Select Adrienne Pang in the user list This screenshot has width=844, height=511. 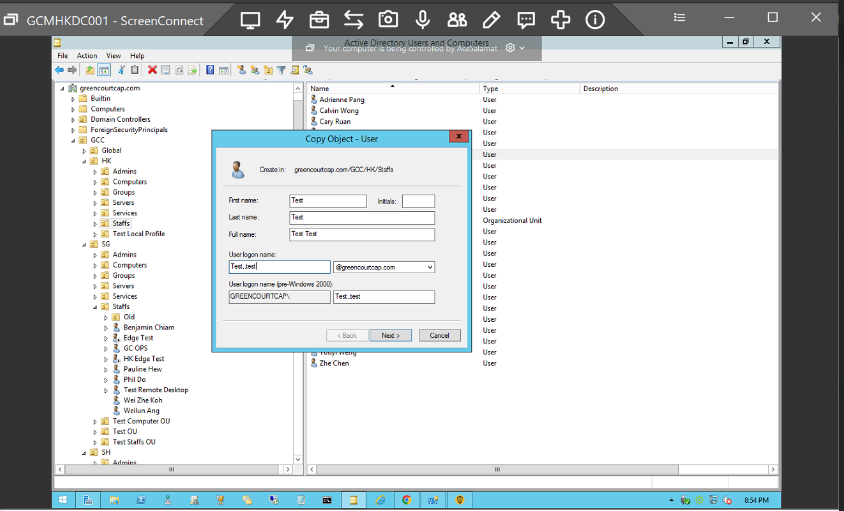(342, 100)
